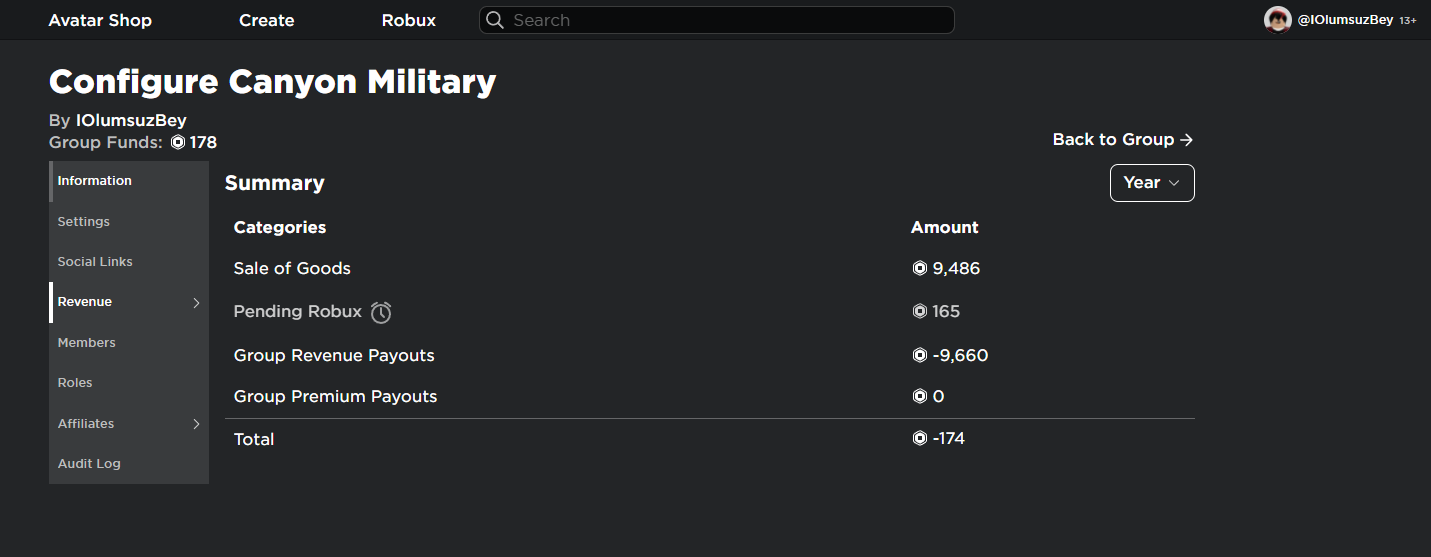Click the Robux icon next to 9,486
Image resolution: width=1431 pixels, height=557 pixels.
tap(920, 268)
